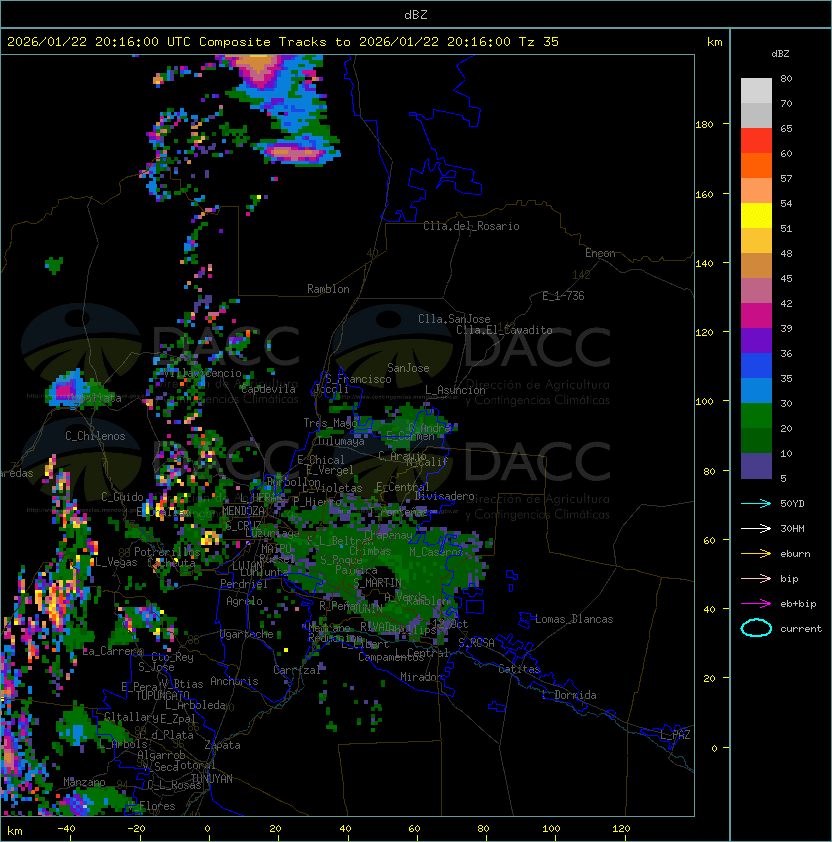Click the pink bip arrow in legend
Screen dimensions: 832x842
pyautogui.click(x=756, y=578)
